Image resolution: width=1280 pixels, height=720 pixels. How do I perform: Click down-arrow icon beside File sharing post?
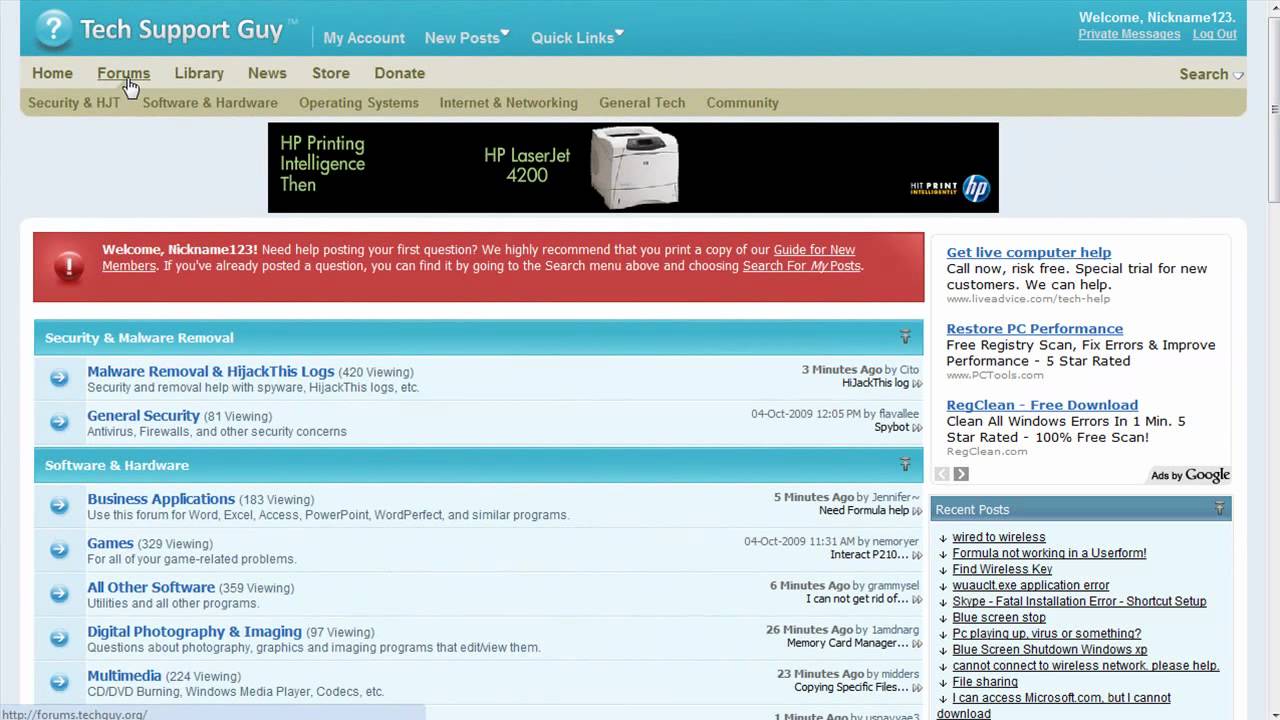point(942,682)
